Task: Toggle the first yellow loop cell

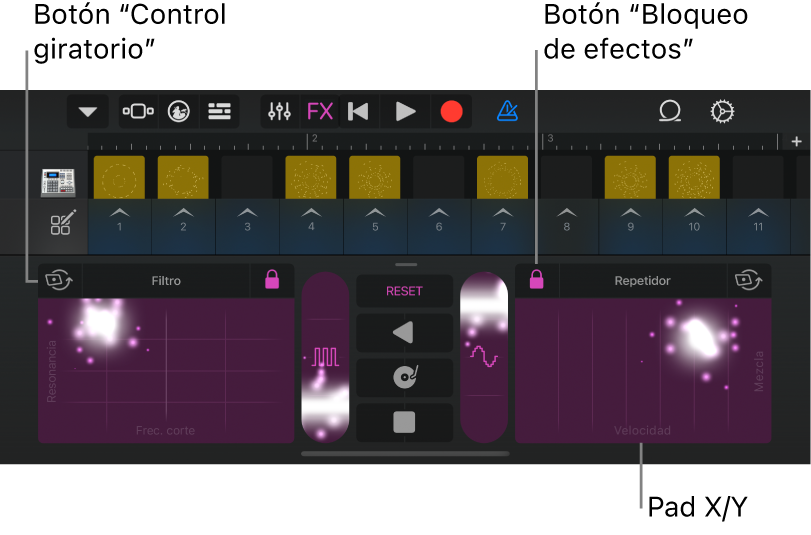Action: tap(119, 177)
